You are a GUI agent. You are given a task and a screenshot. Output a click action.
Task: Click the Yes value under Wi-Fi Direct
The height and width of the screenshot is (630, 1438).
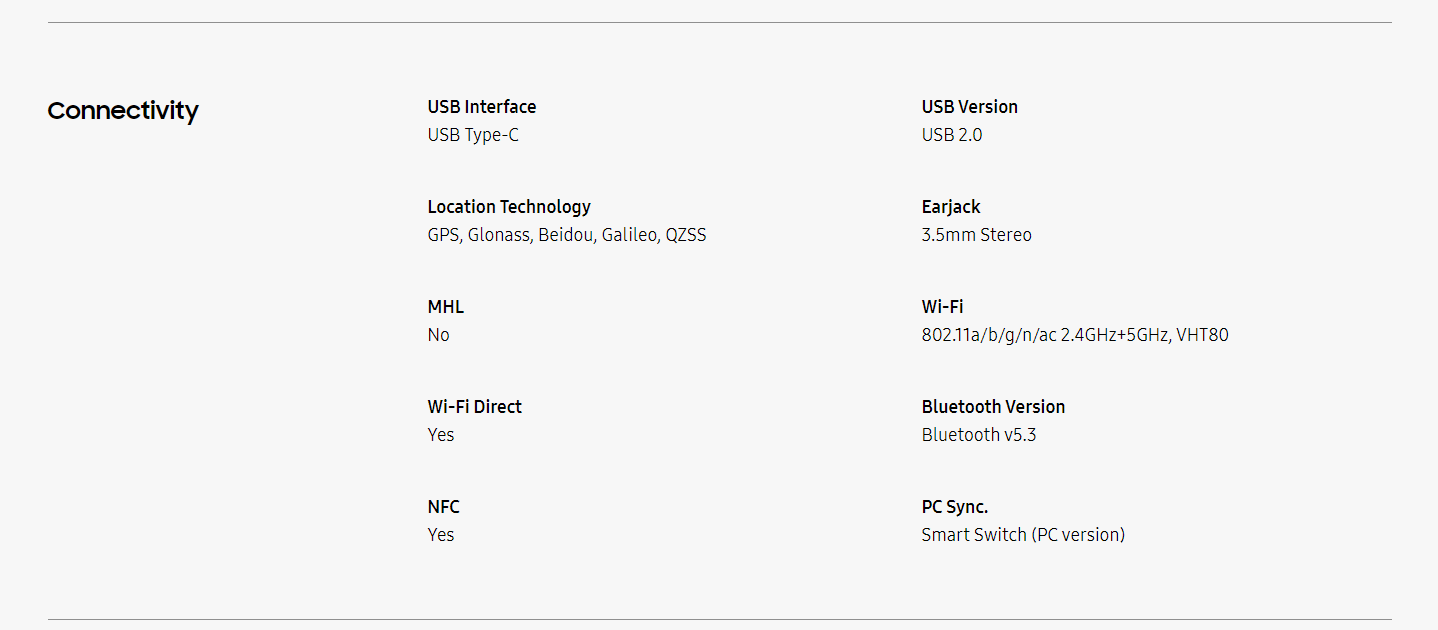pos(440,435)
